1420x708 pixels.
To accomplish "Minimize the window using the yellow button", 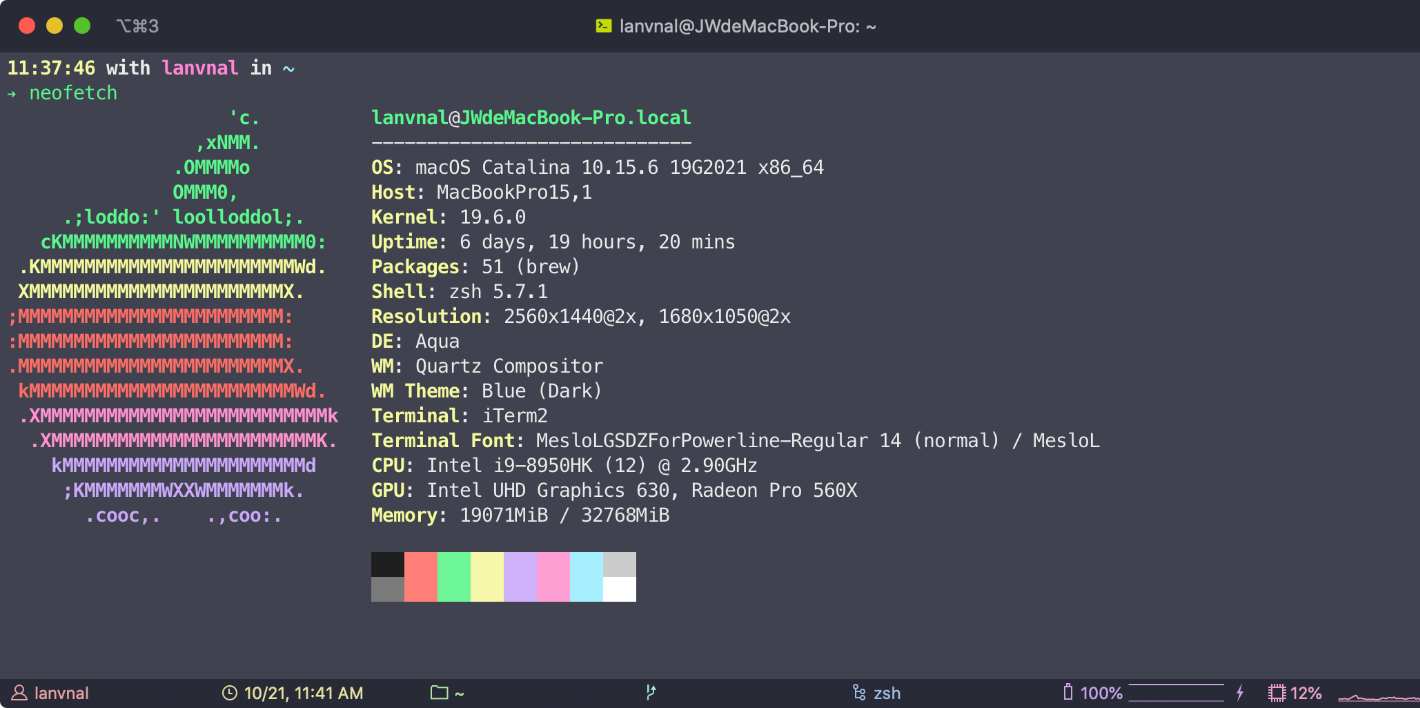I will point(55,26).
